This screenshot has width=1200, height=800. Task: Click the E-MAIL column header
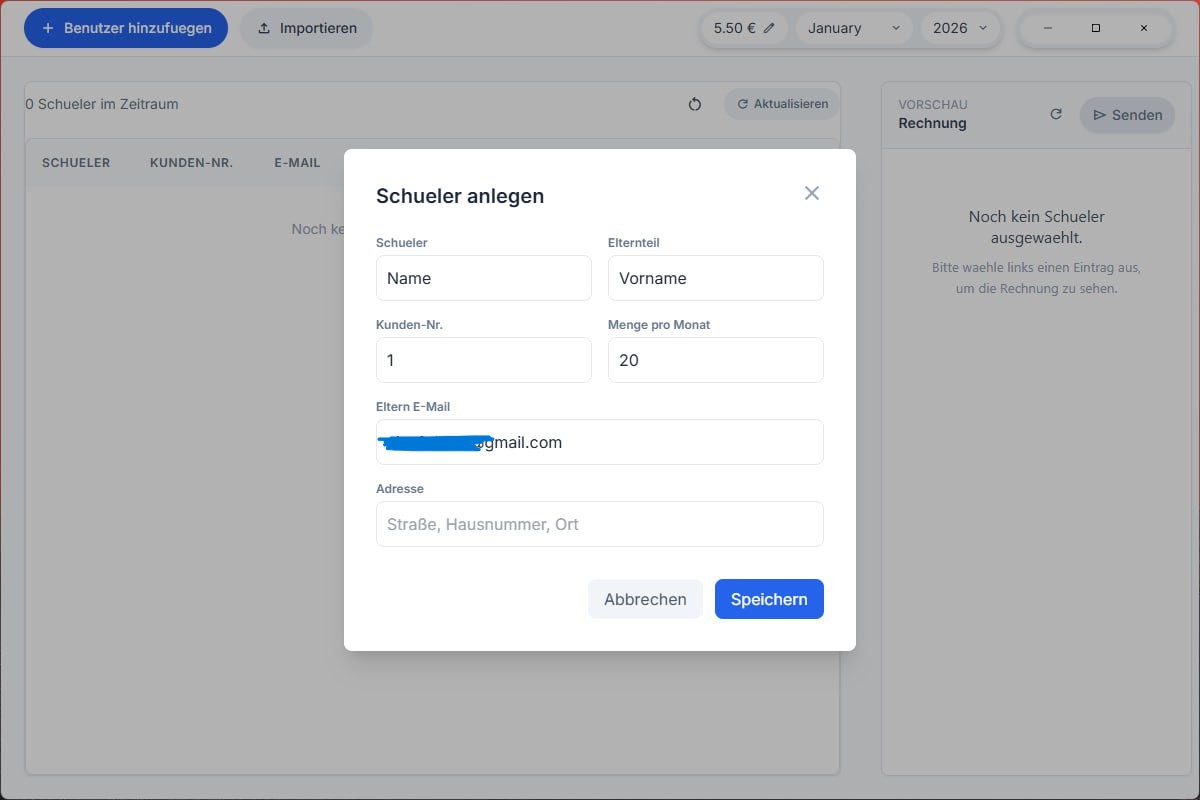(x=297, y=162)
